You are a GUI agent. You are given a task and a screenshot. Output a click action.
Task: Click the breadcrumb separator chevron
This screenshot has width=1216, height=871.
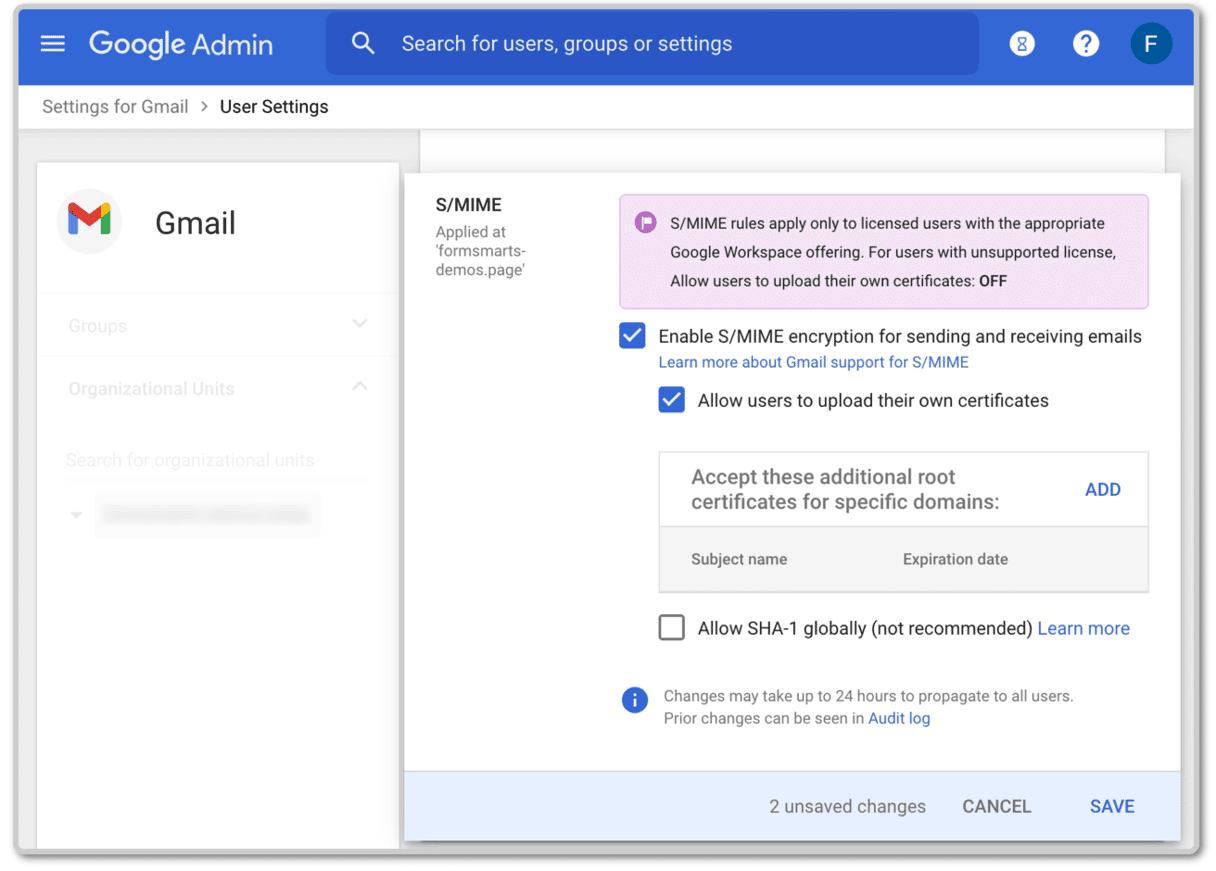point(204,107)
